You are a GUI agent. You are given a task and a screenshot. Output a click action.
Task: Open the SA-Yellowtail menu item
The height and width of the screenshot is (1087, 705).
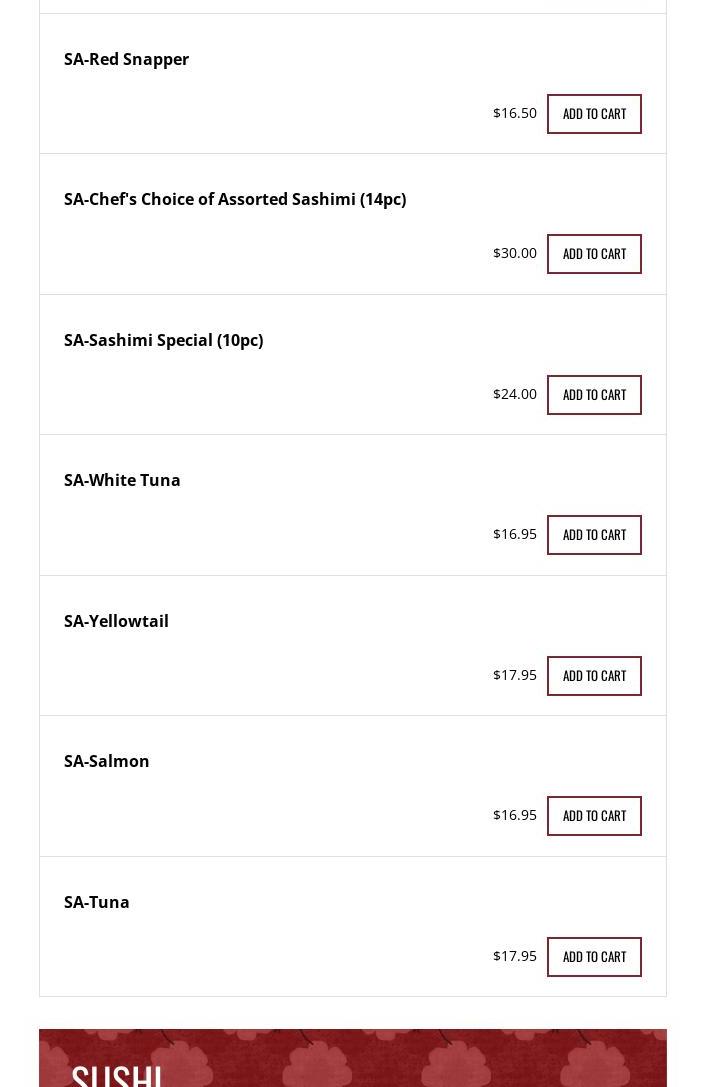click(116, 621)
